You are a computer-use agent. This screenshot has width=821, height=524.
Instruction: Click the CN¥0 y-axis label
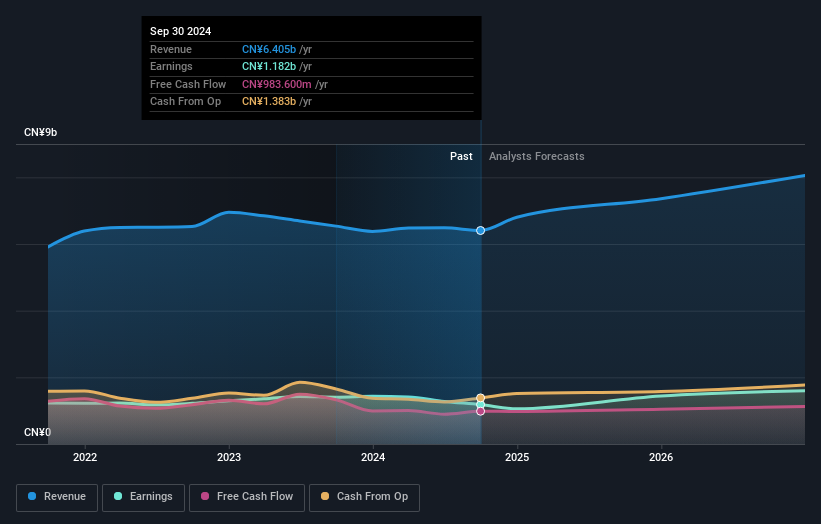pos(38,432)
